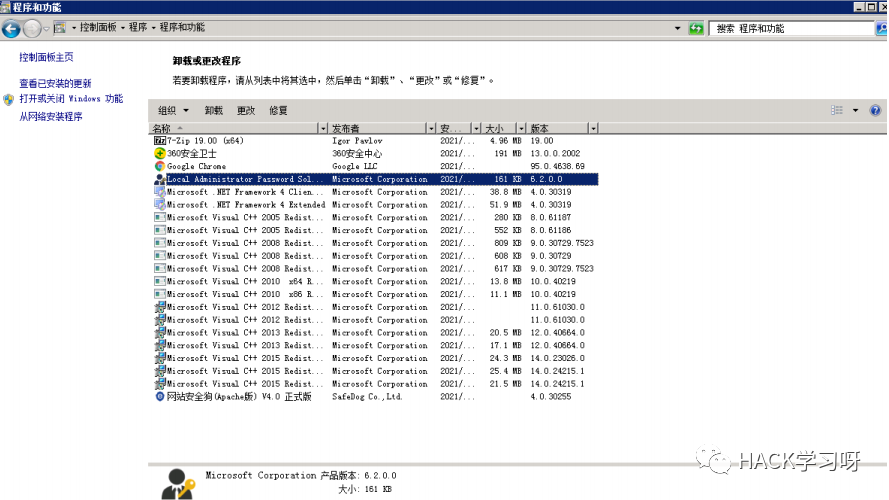Click the .NET Framework 4 Extended icon

pyautogui.click(x=159, y=205)
